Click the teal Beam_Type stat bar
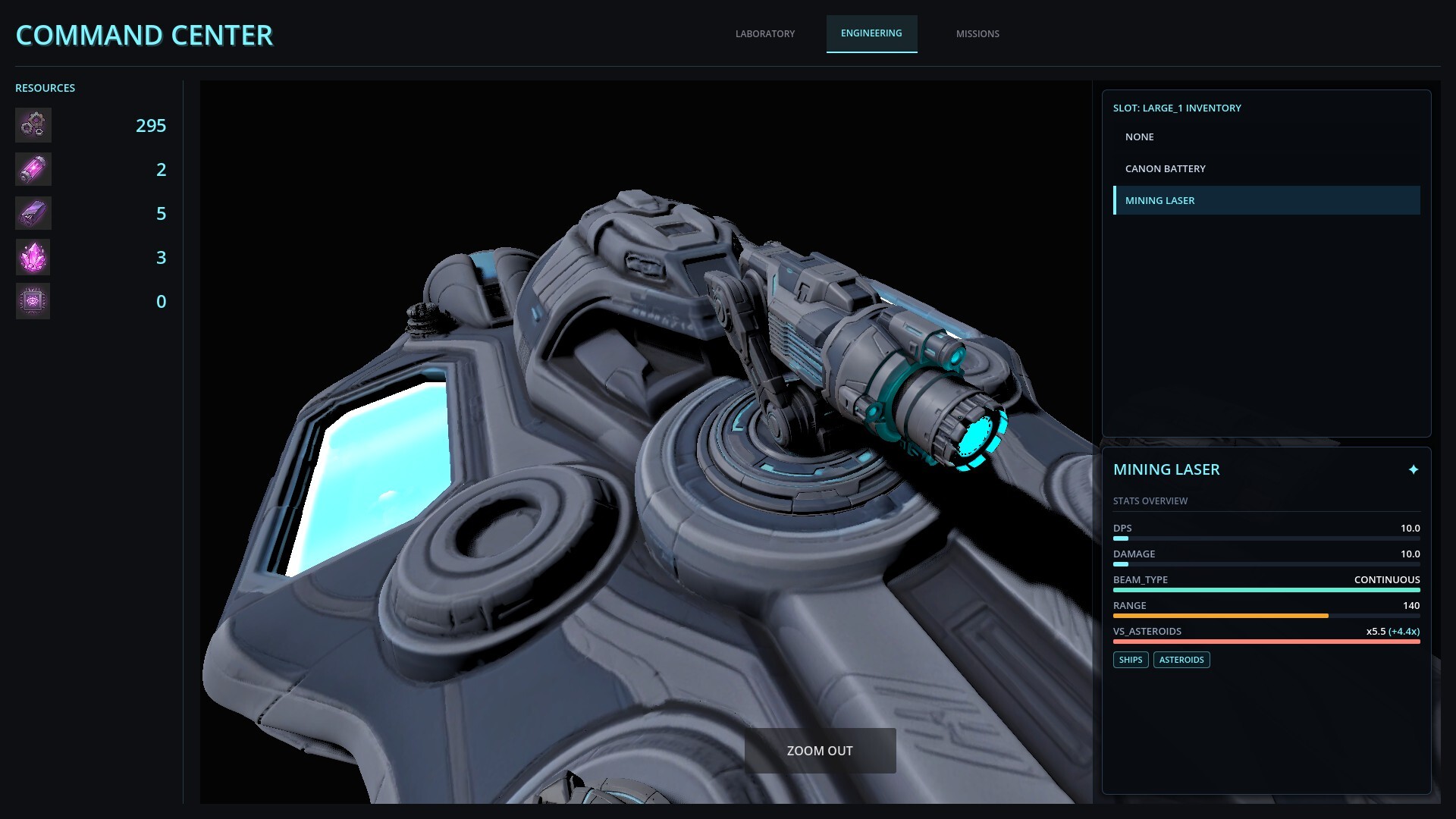Screen dimensions: 1456x819 coord(1266,590)
